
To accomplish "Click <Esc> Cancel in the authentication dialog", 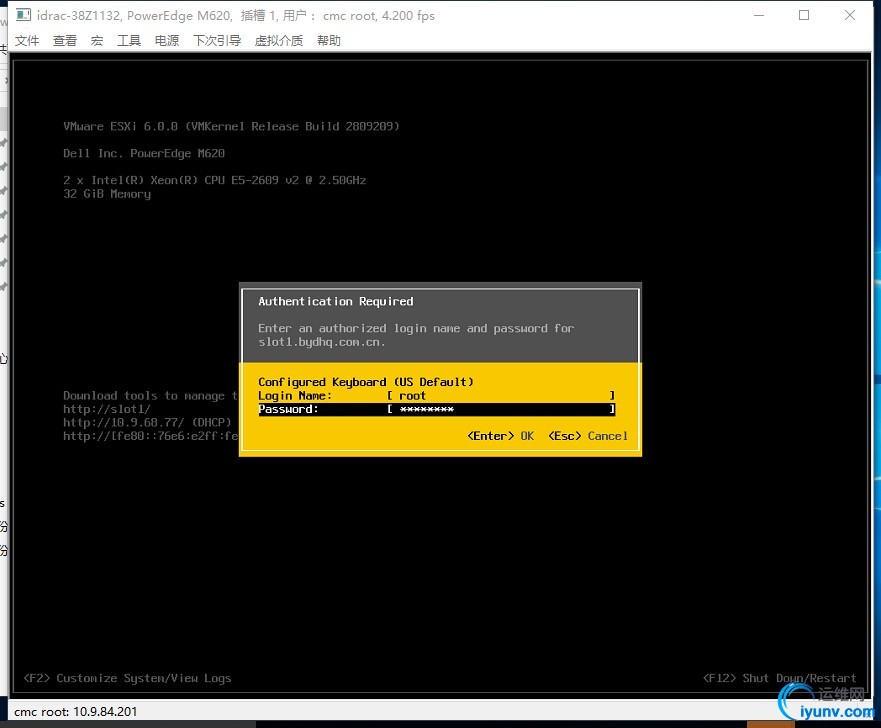I will pyautogui.click(x=588, y=436).
